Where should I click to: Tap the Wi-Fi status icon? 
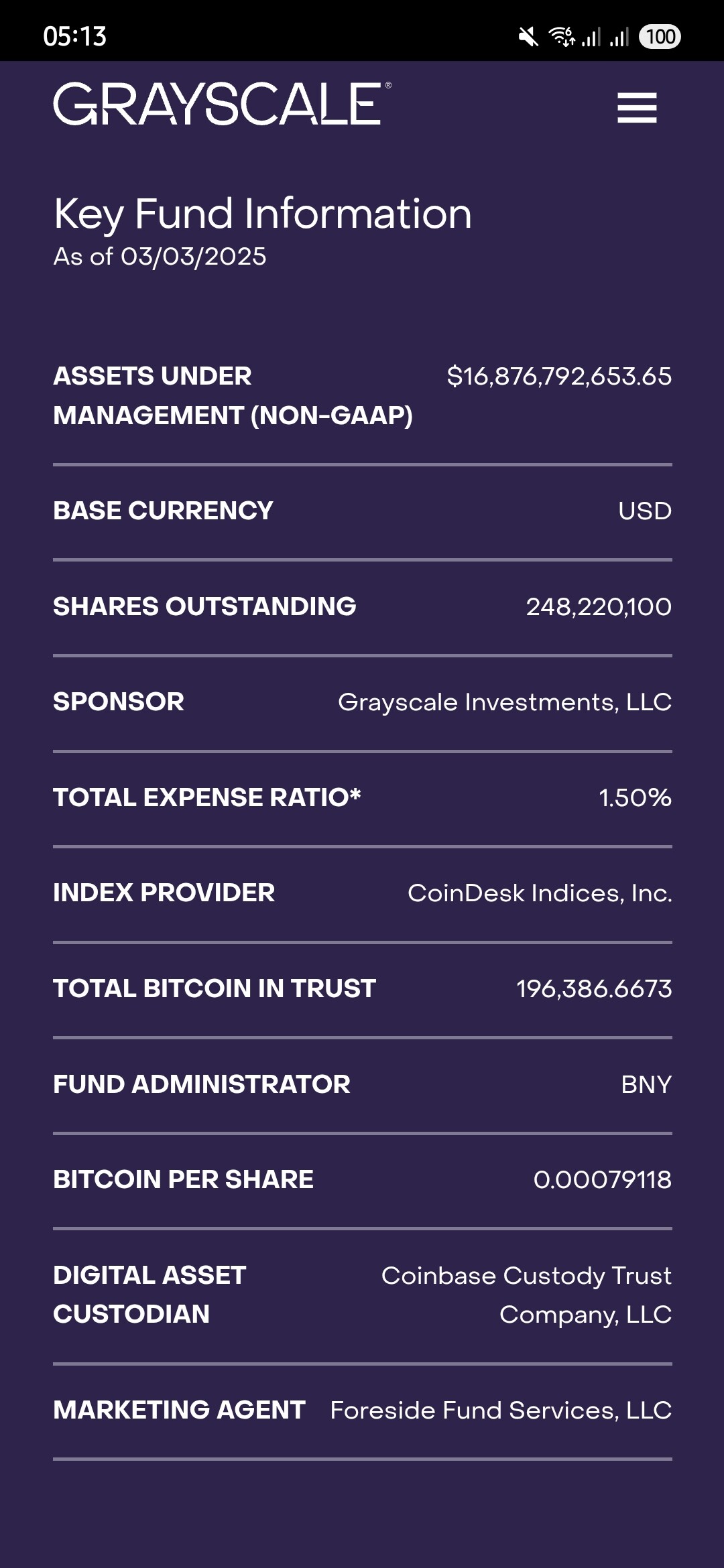click(x=561, y=36)
